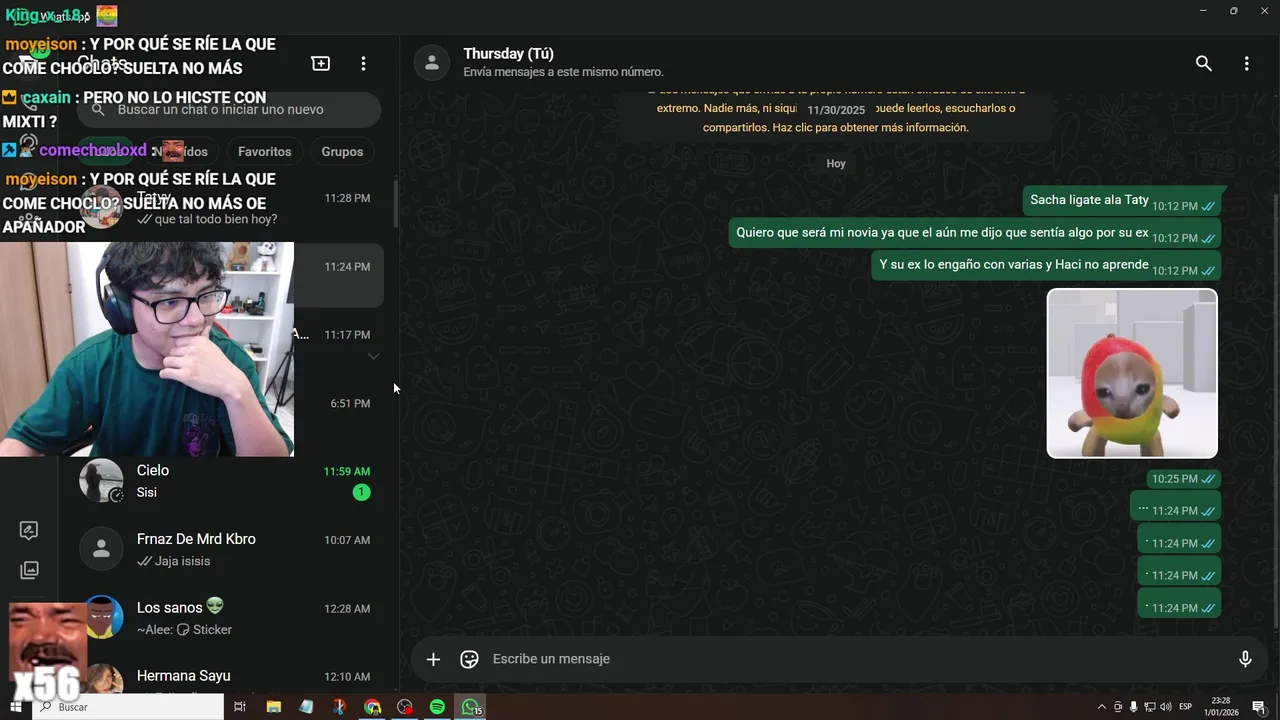Switch to WhatsApp taskbar icon
The width and height of the screenshot is (1280, 720).
[x=470, y=707]
